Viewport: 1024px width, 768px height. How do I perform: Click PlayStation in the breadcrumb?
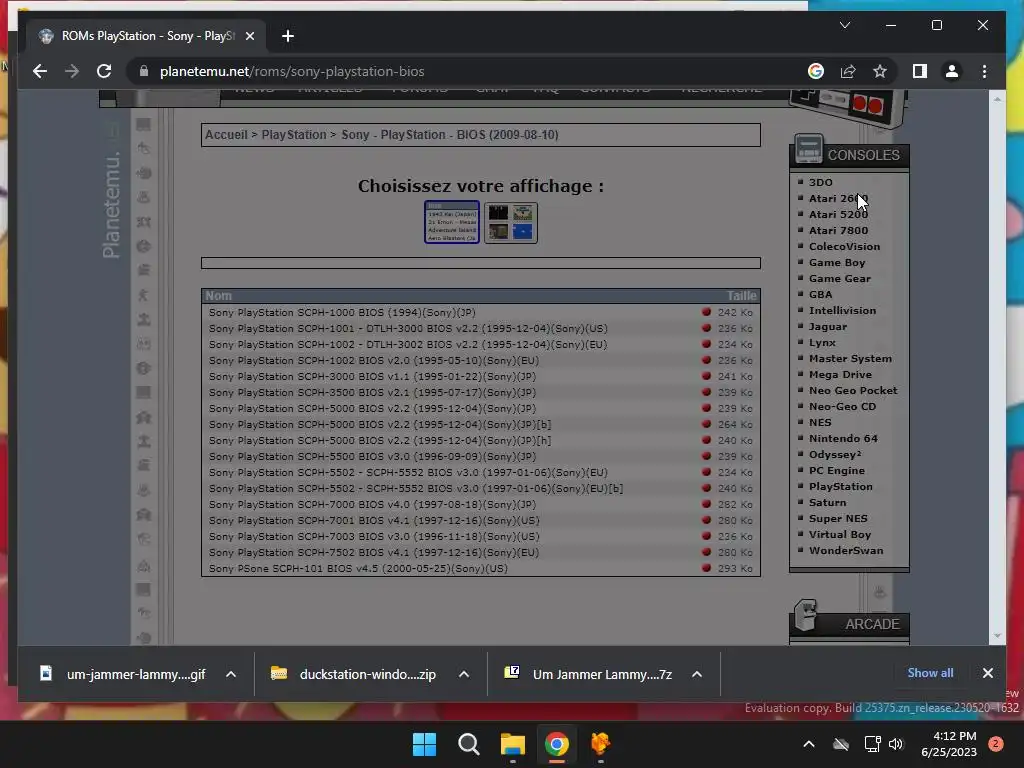pos(294,135)
